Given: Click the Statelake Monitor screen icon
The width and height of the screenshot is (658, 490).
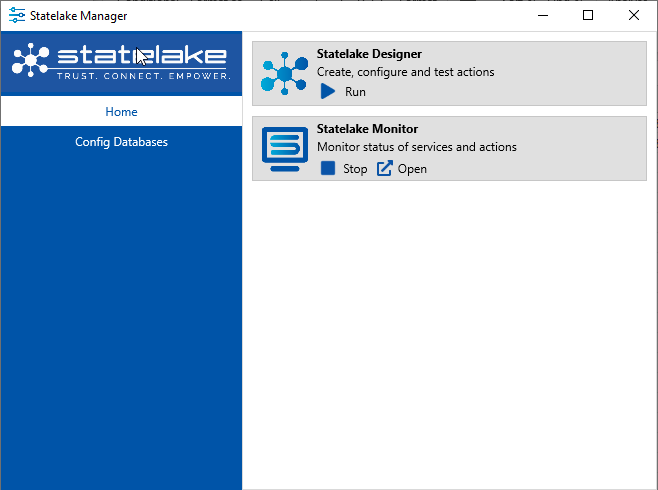Looking at the screenshot, I should 285,149.
